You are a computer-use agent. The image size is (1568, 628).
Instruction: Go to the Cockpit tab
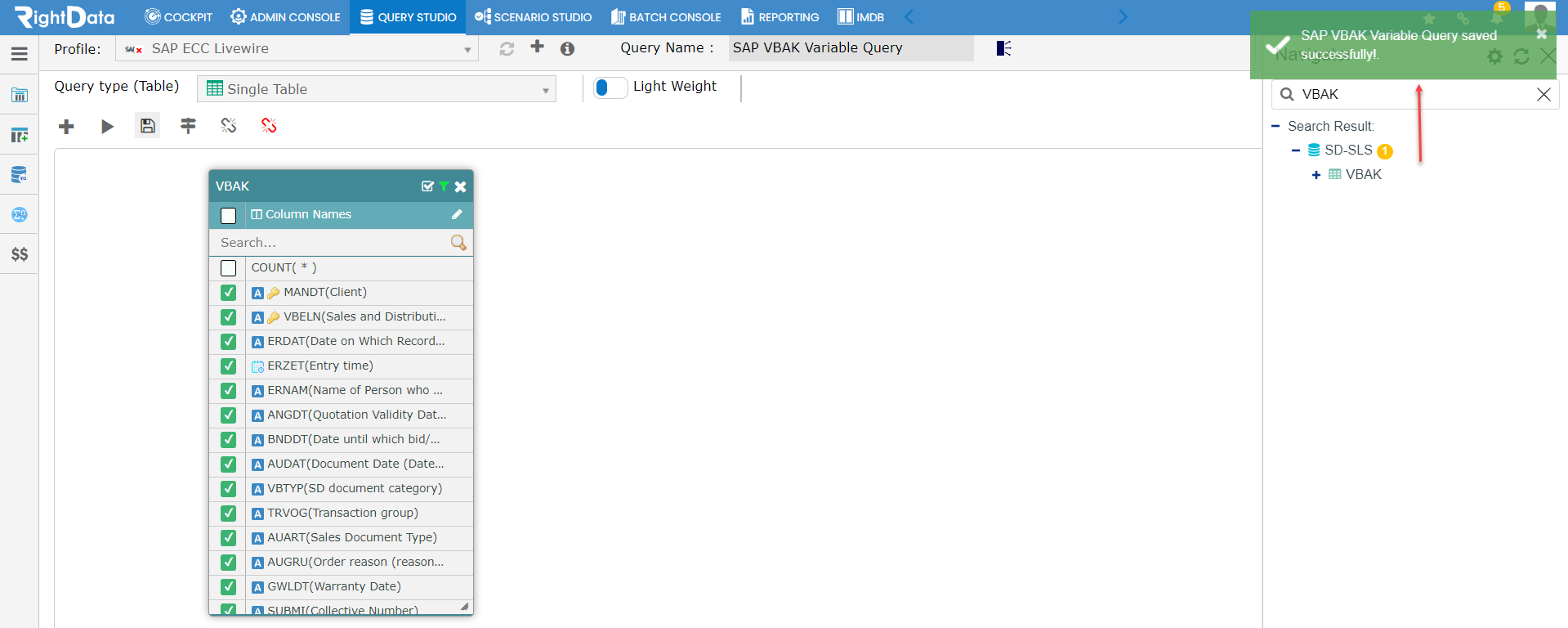pos(178,17)
